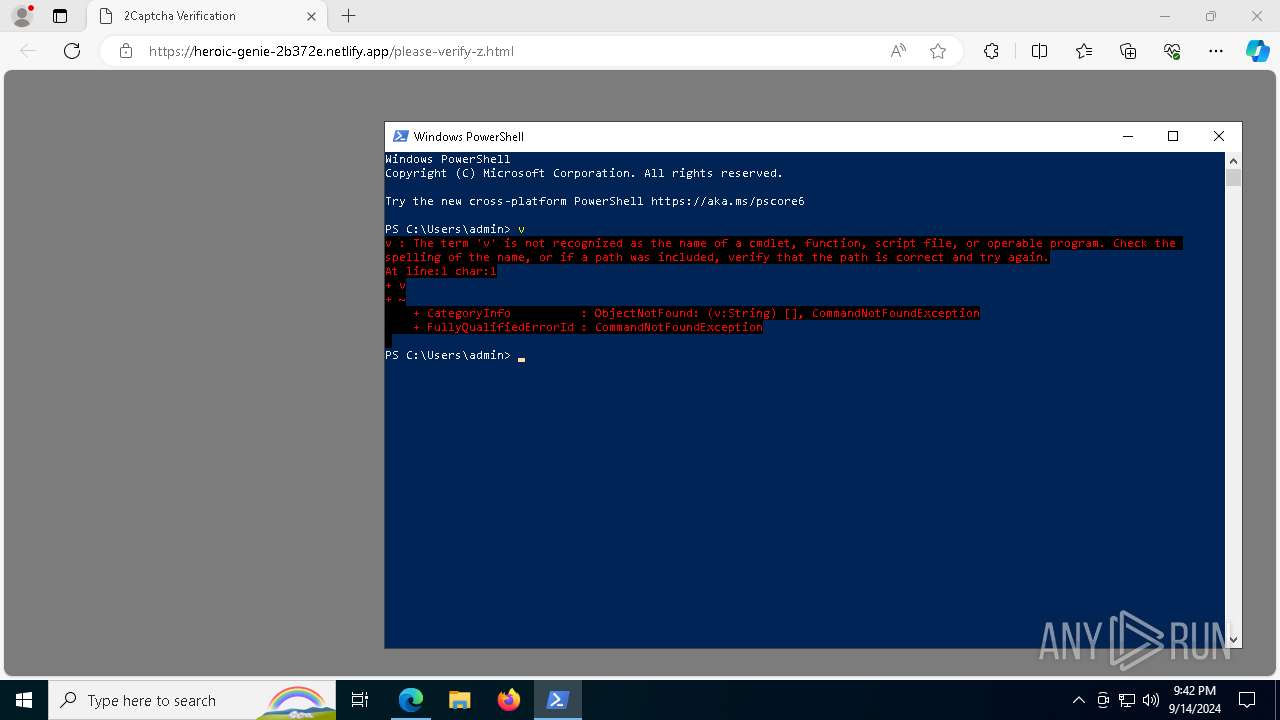Click the Copyright Microsoft Corporation line
This screenshot has height=720, width=1280.
[x=584, y=173]
